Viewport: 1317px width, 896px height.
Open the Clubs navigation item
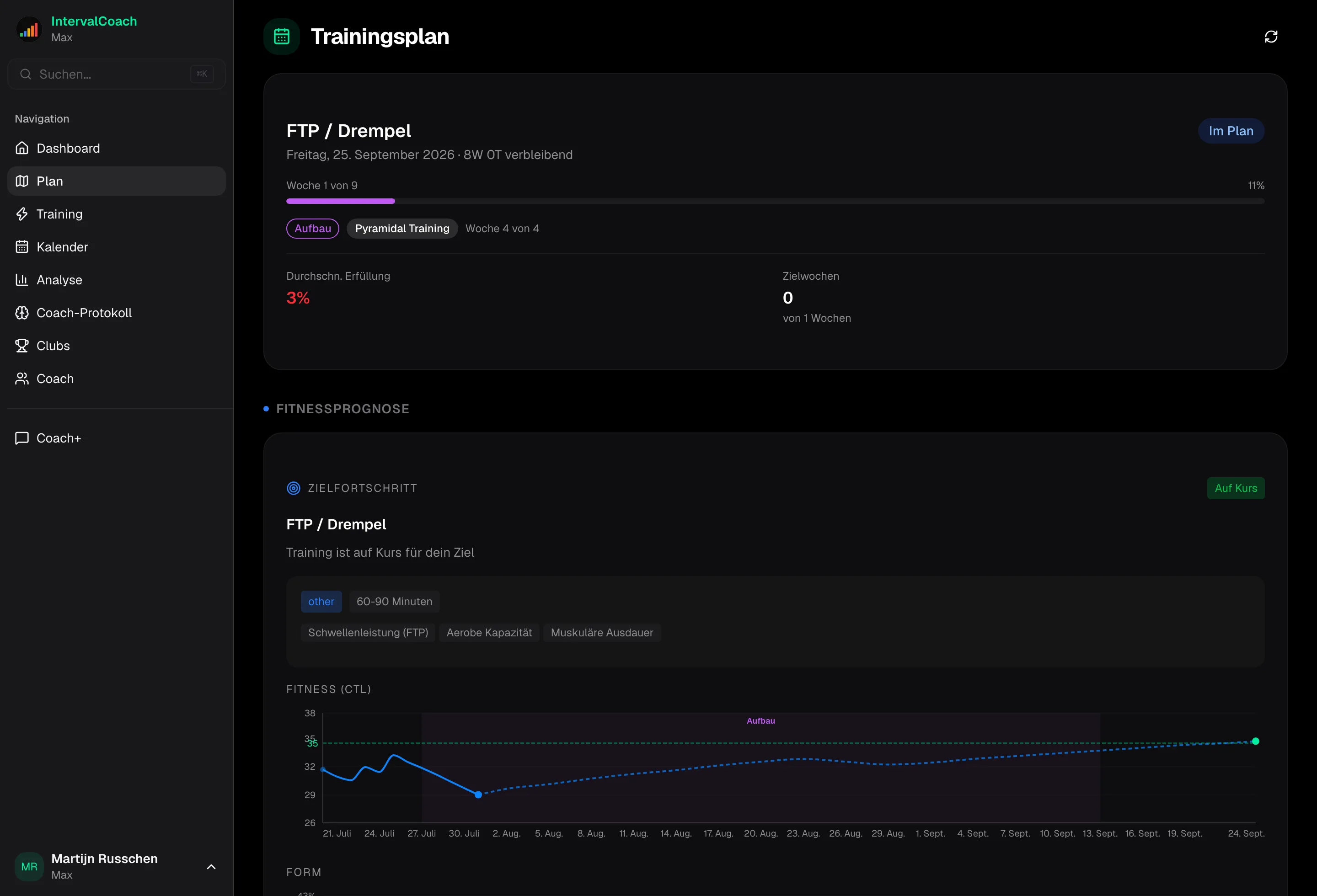[117, 346]
